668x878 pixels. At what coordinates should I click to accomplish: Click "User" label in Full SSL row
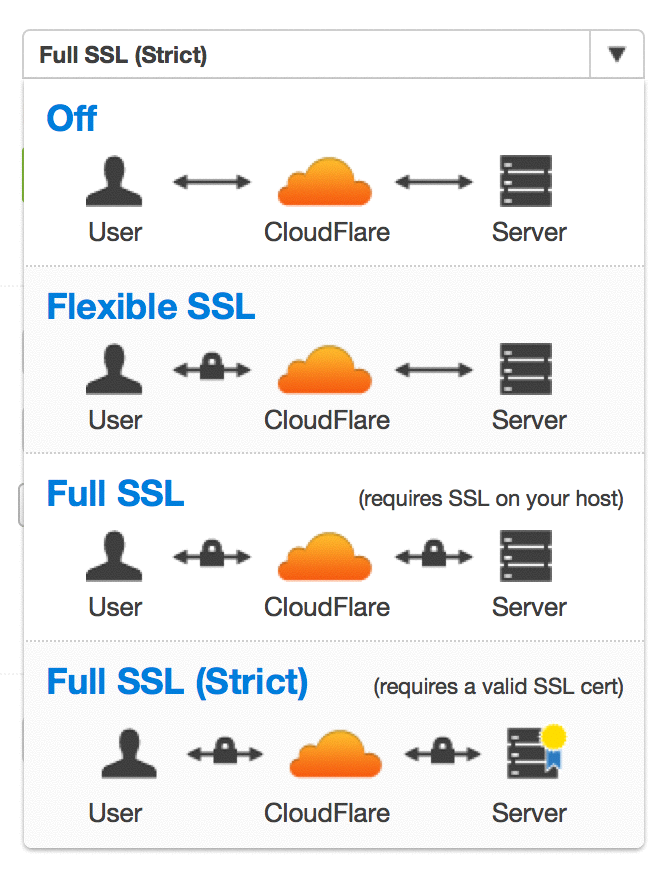(x=115, y=608)
